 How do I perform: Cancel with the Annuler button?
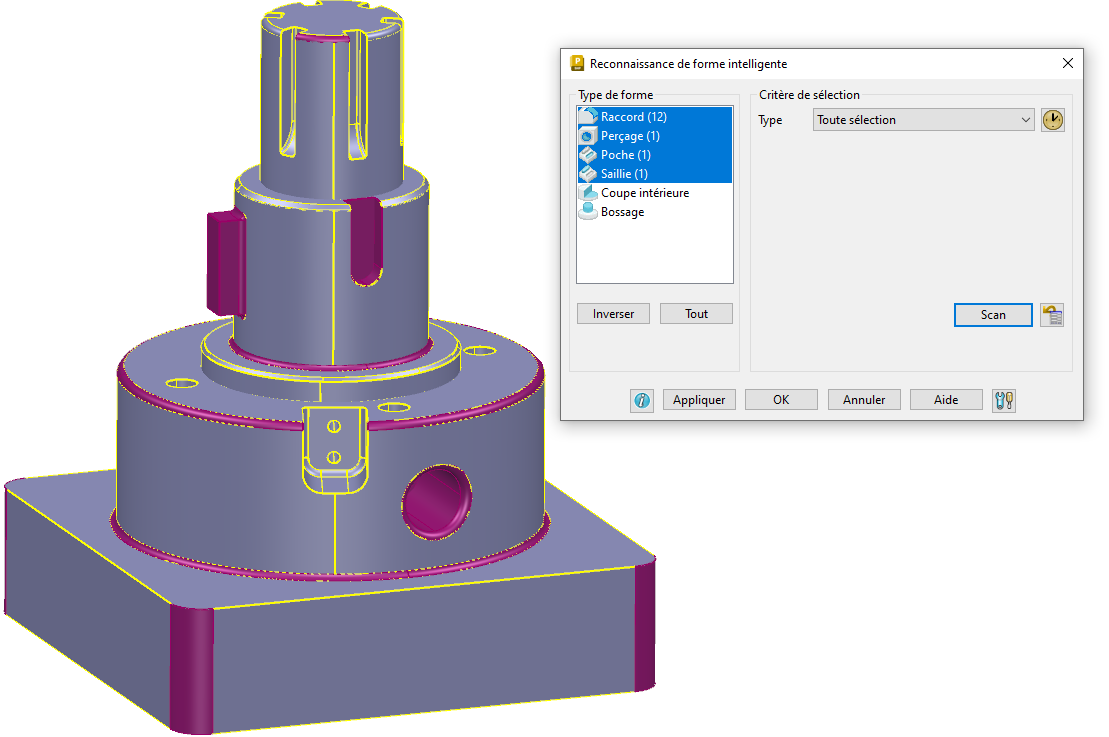click(864, 400)
